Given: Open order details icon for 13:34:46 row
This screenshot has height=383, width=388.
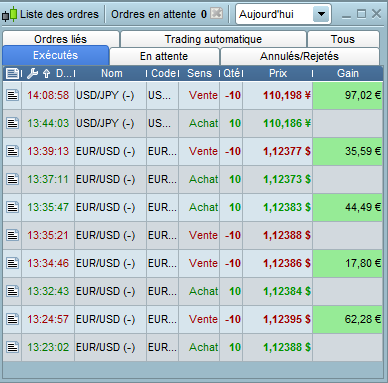Looking at the screenshot, I should (x=12, y=263).
